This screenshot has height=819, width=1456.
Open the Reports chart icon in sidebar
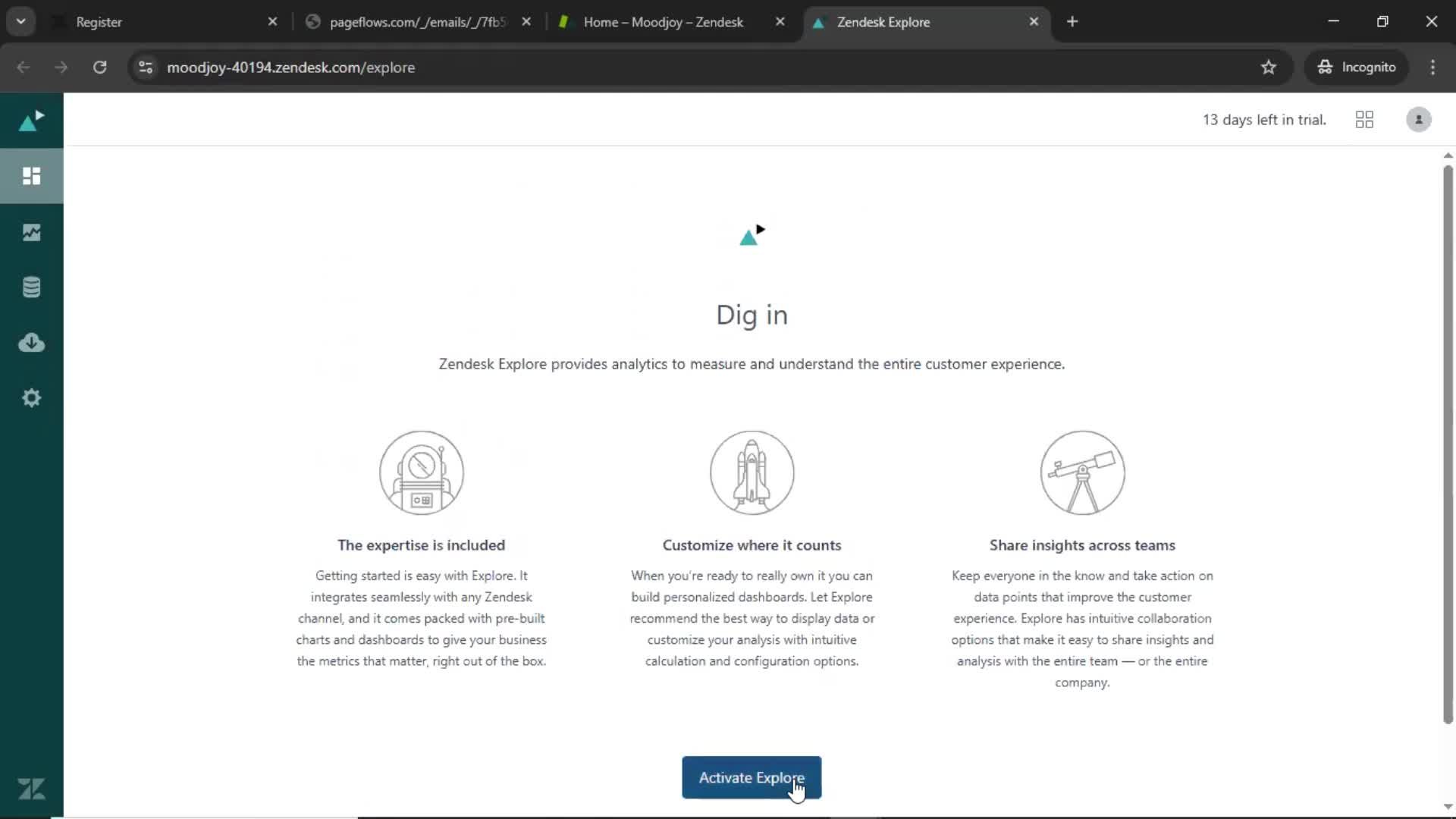point(31,232)
